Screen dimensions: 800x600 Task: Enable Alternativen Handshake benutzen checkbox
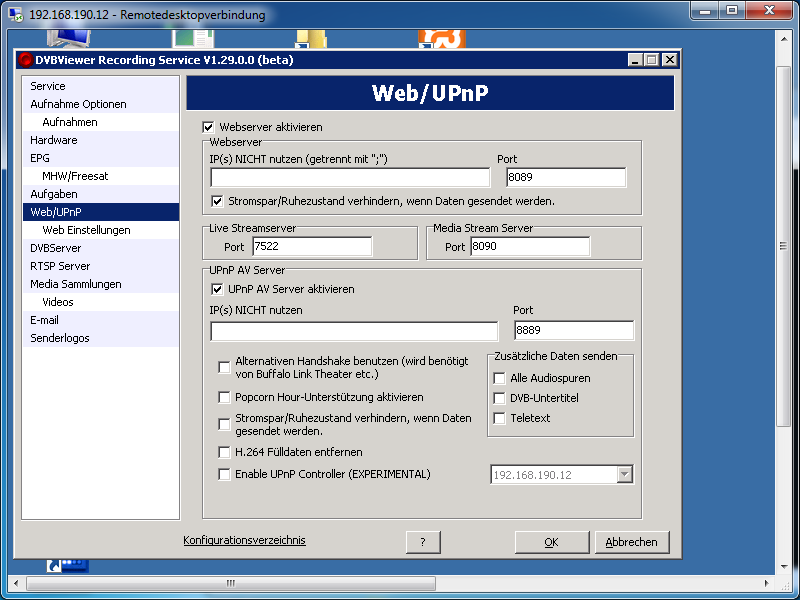224,367
